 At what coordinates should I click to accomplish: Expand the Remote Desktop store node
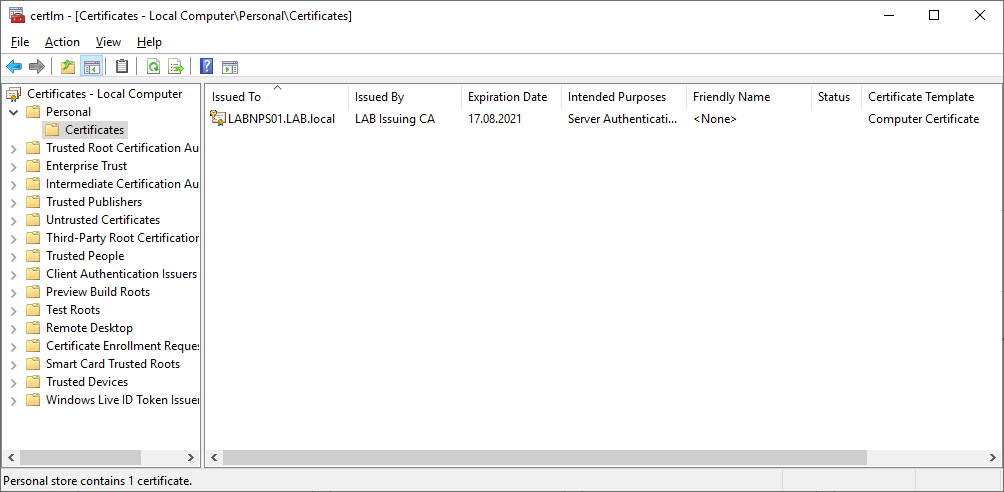13,328
